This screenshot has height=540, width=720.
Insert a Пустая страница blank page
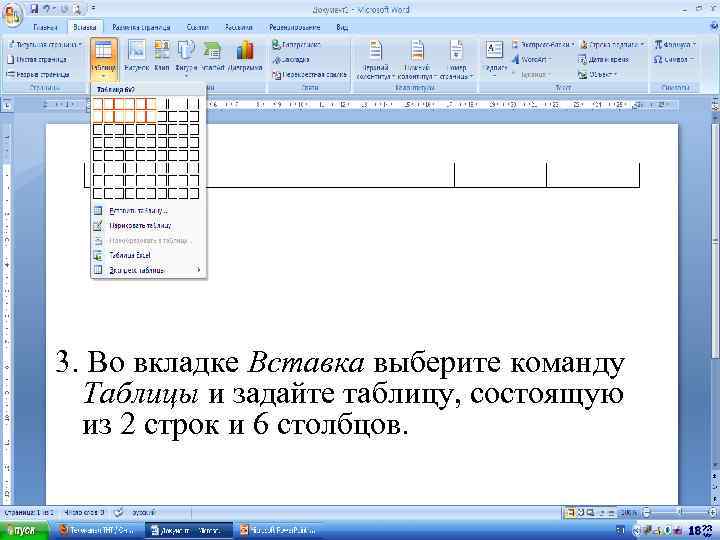37,59
